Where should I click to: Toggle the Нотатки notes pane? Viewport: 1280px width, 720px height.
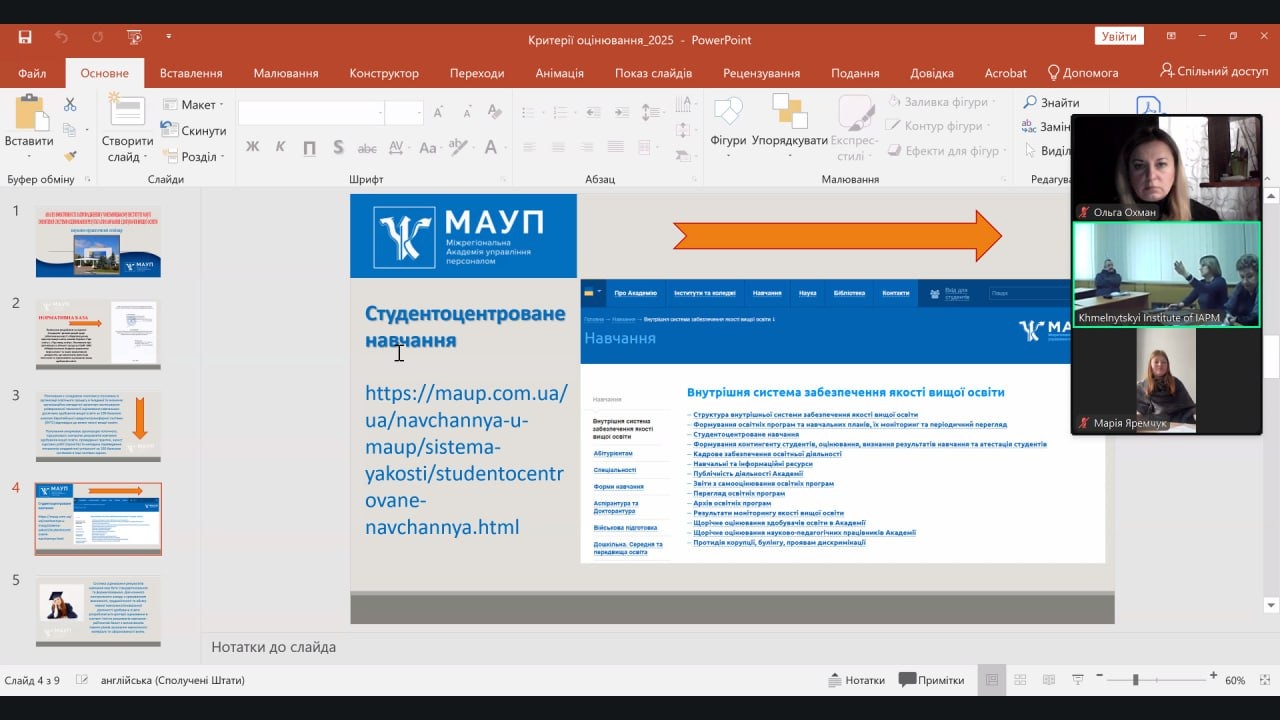[857, 680]
